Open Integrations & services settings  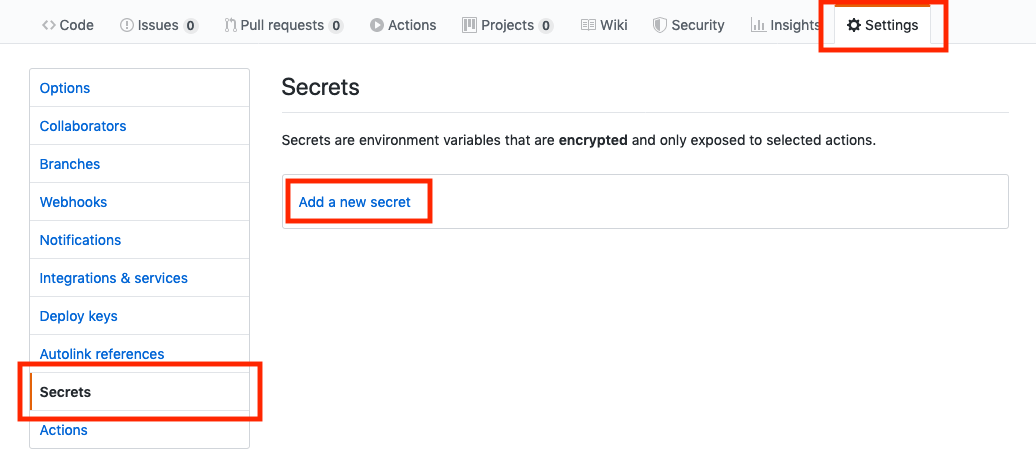(x=139, y=278)
